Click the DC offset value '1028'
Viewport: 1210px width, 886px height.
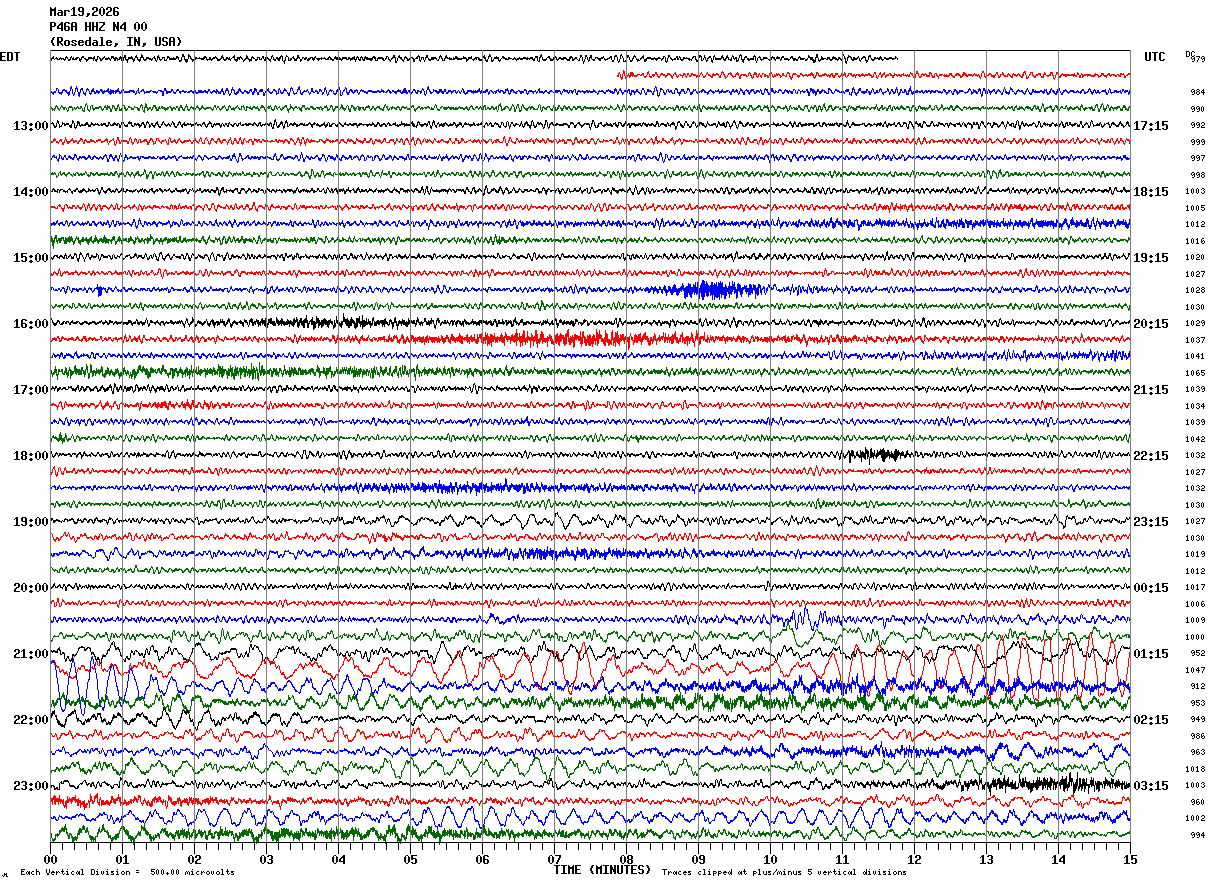click(x=1195, y=291)
